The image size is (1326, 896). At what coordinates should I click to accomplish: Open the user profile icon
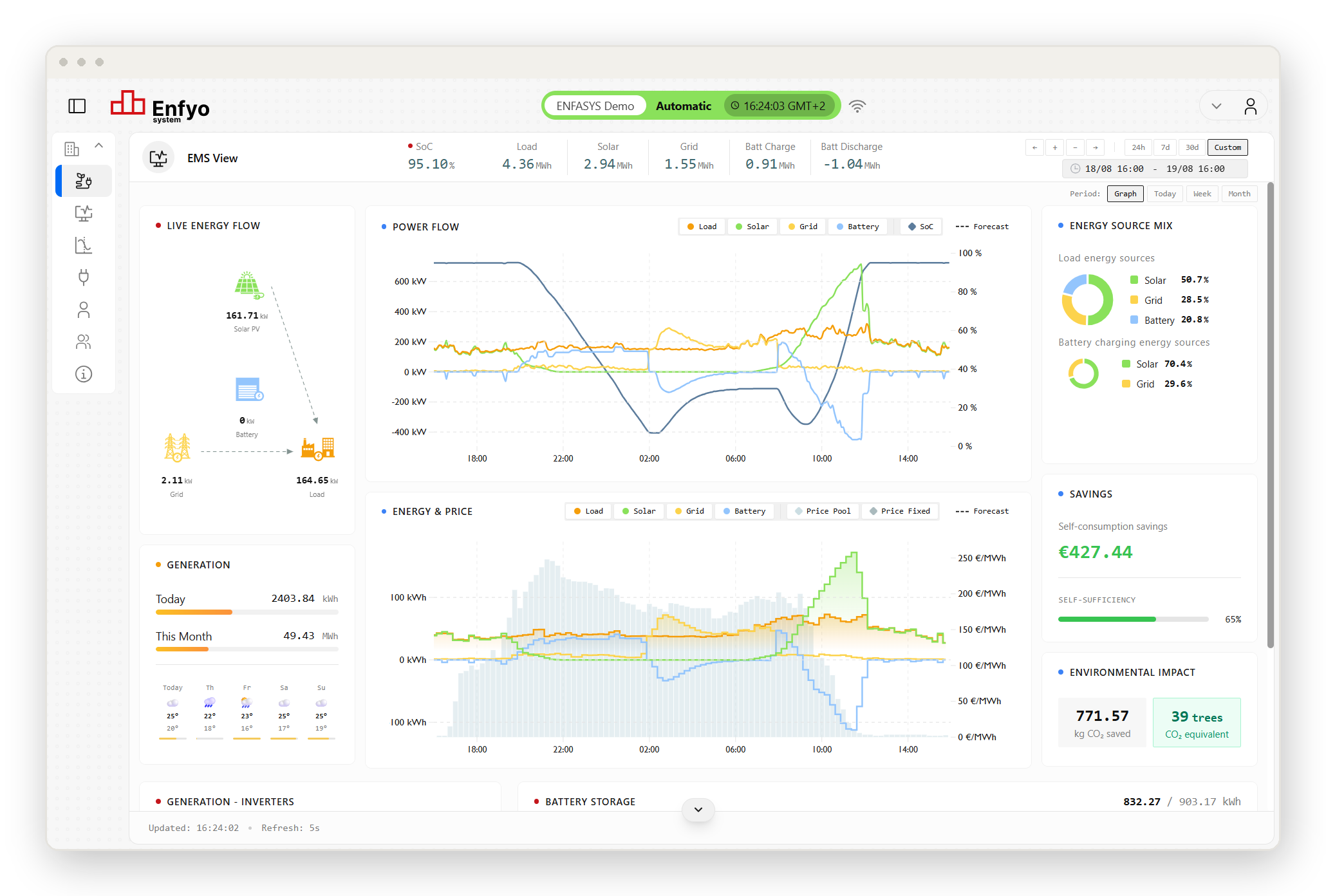tap(1250, 106)
